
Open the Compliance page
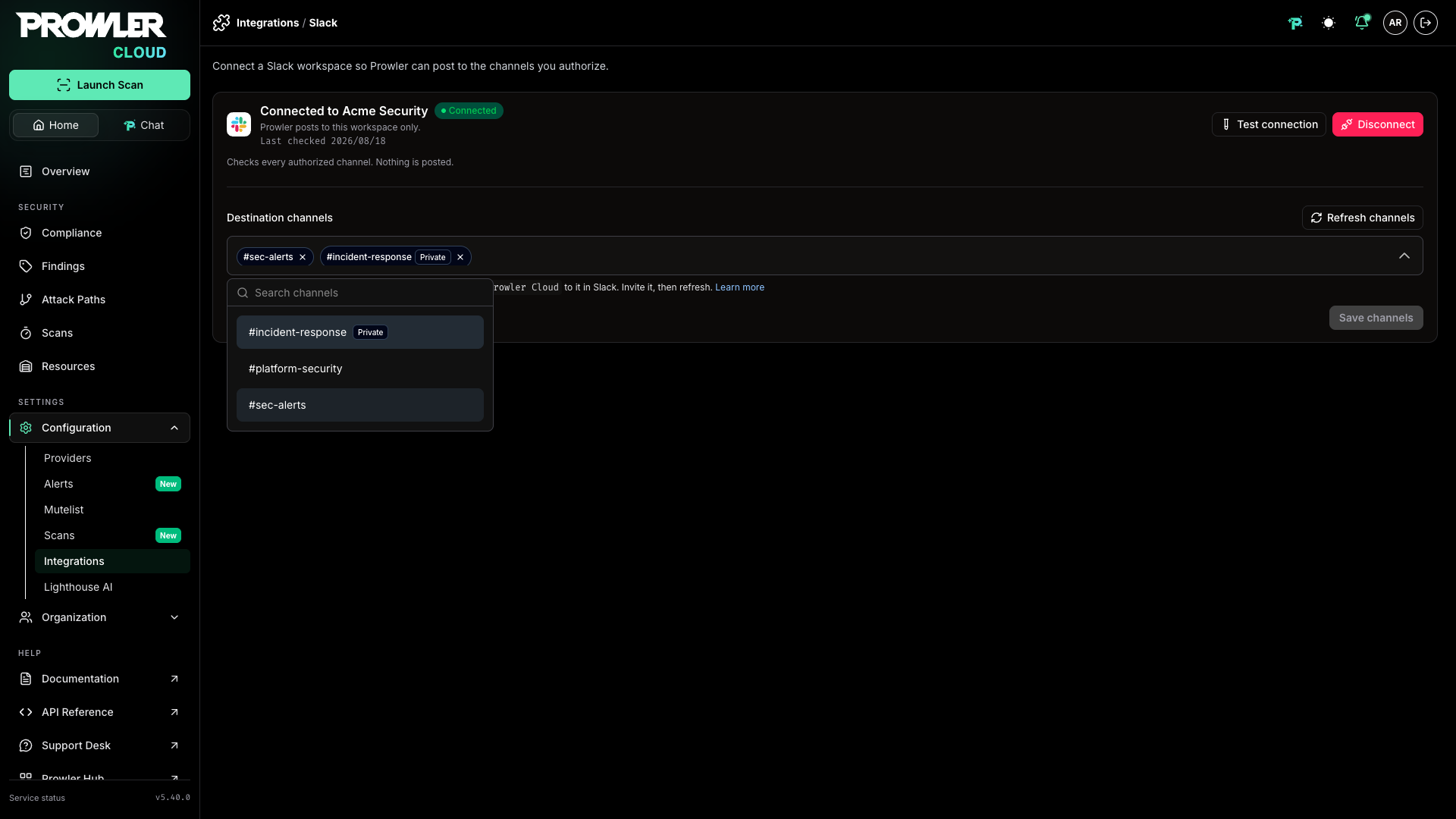click(x=99, y=233)
